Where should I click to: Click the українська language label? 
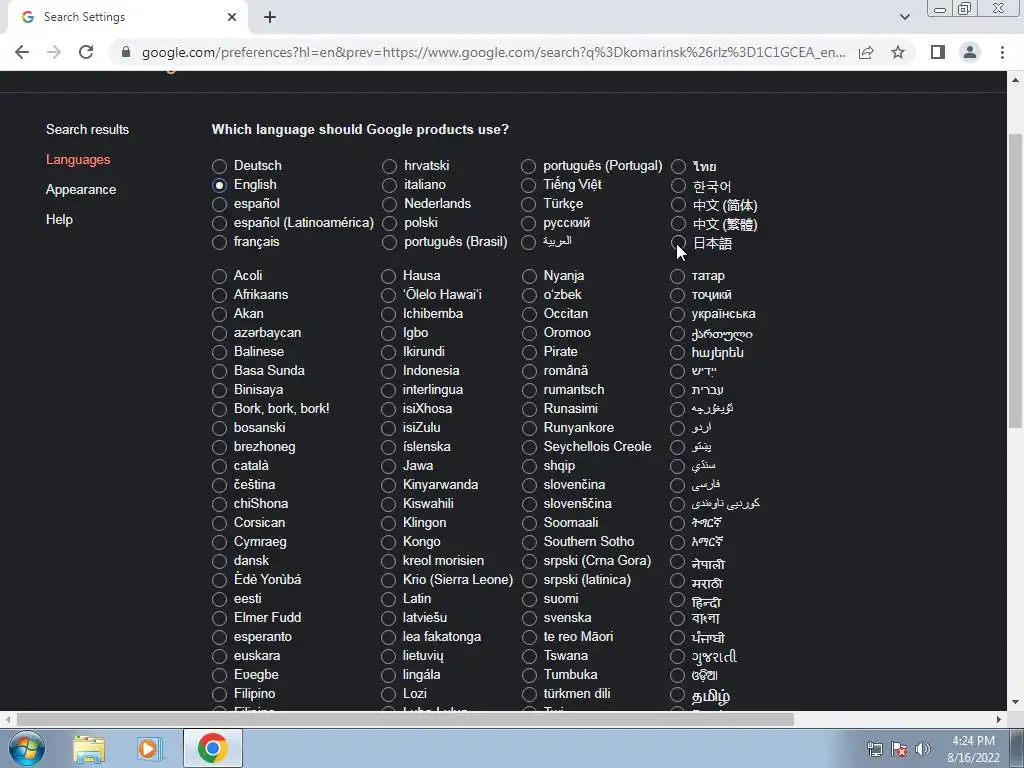point(724,313)
